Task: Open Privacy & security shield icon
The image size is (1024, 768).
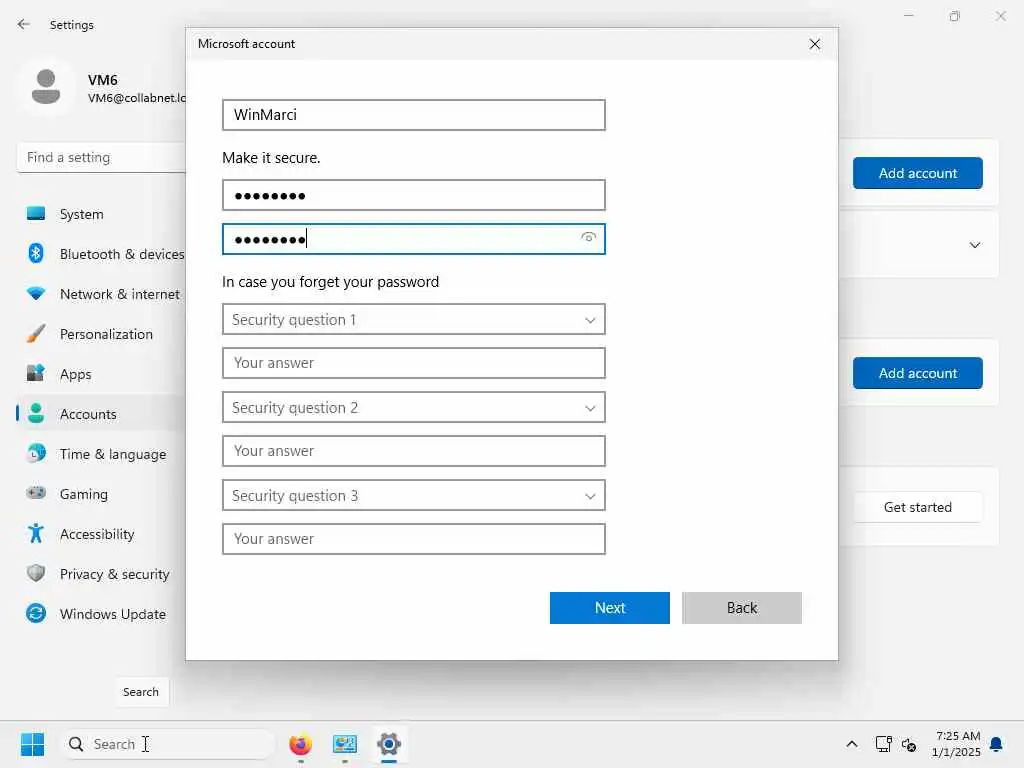Action: click(x=36, y=573)
